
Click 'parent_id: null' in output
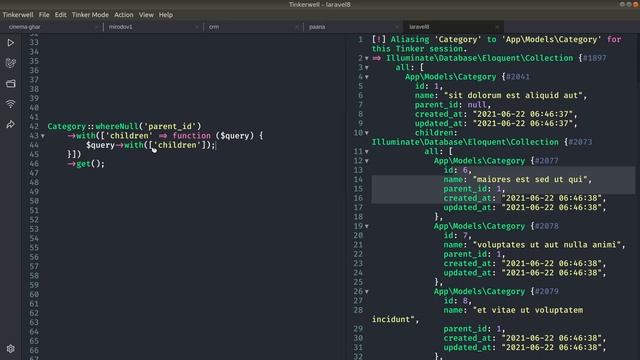pyautogui.click(x=452, y=105)
